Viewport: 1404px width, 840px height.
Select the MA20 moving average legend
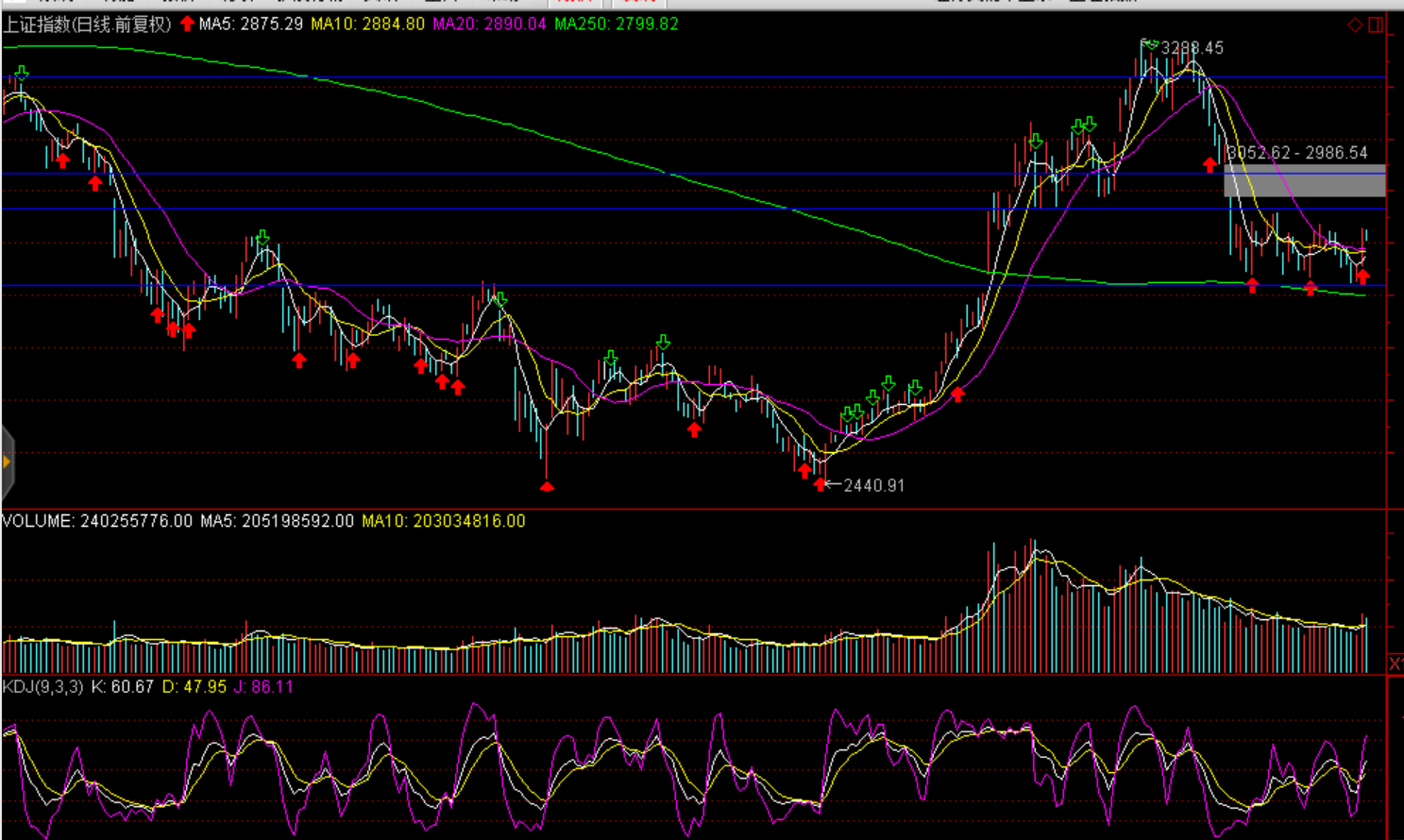(x=489, y=24)
